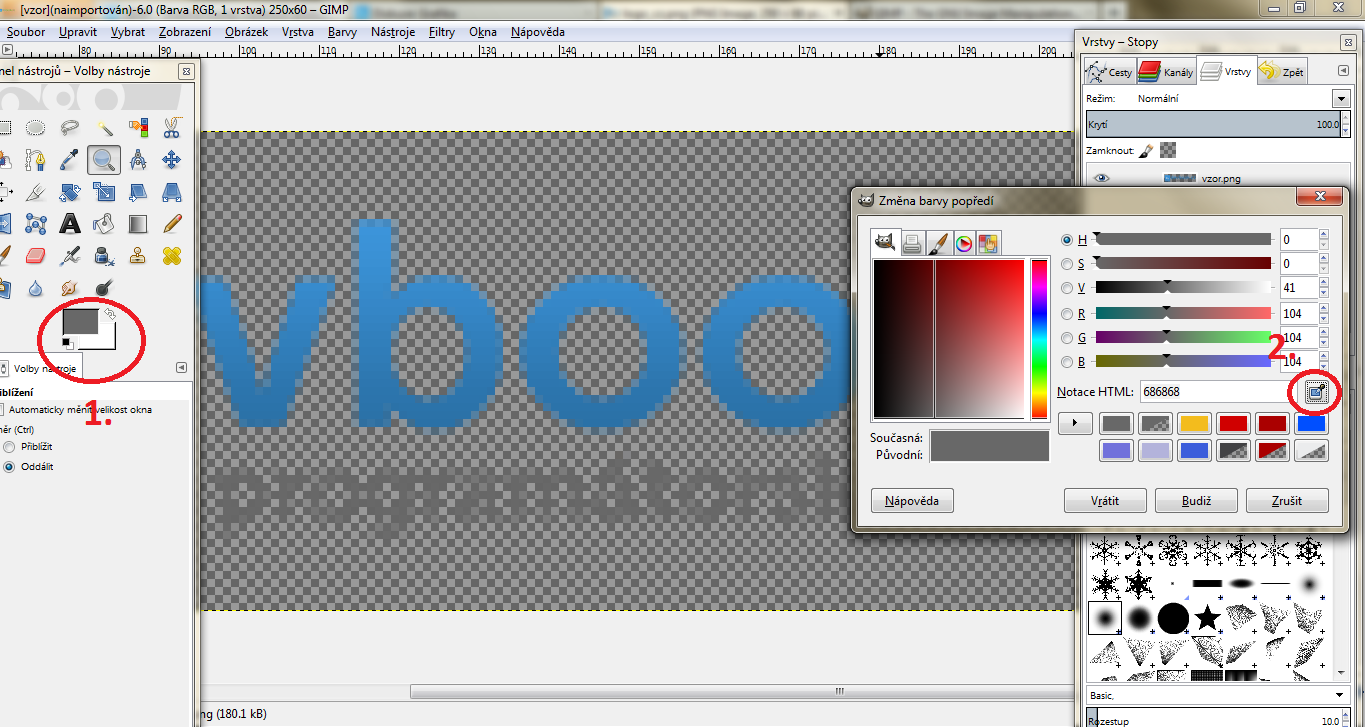Select the Pencil tool
This screenshot has width=1365, height=727.
pyautogui.click(x=171, y=223)
